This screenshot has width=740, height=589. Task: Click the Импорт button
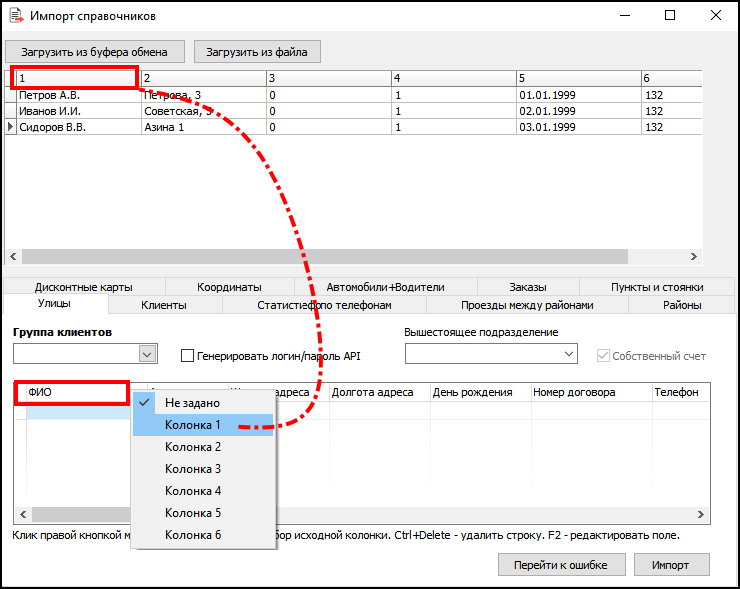(x=669, y=564)
